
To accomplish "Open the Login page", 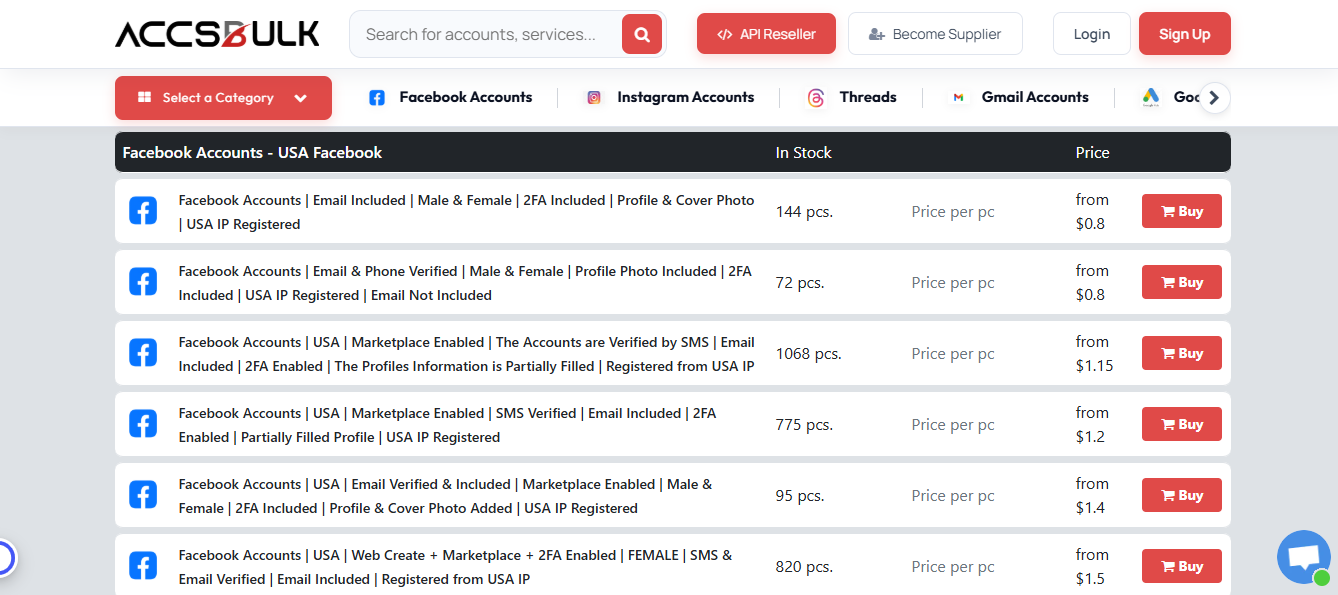I will (x=1092, y=34).
